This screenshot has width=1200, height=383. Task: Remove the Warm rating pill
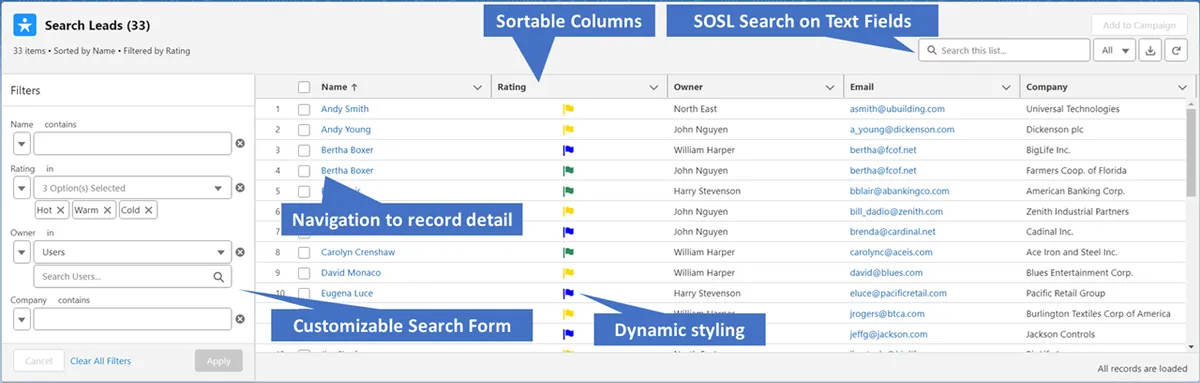pos(108,210)
